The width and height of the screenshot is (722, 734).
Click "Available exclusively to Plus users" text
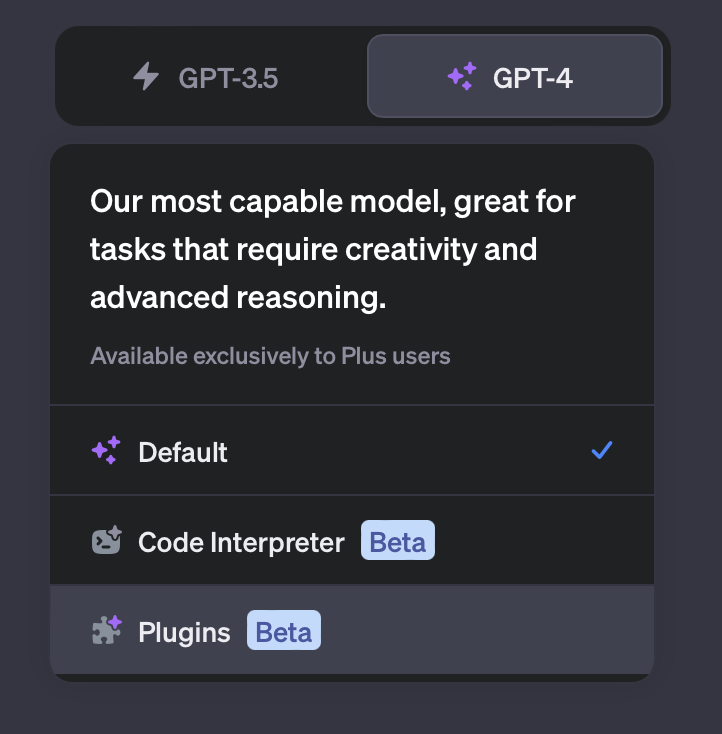tap(270, 355)
